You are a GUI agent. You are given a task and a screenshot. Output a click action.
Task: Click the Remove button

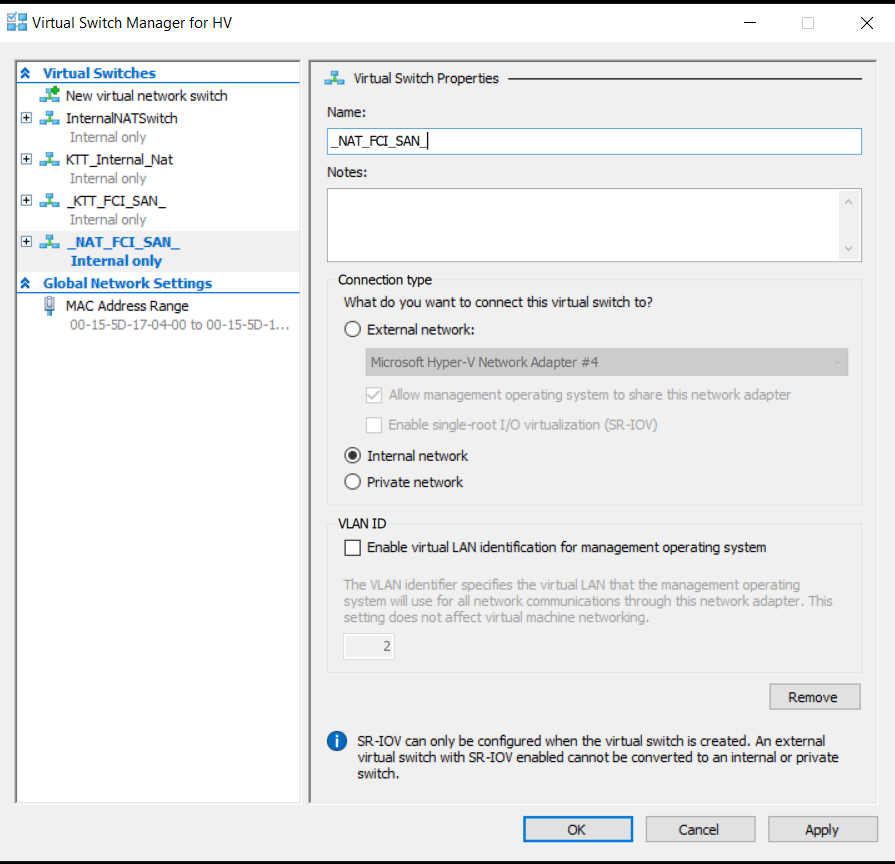point(815,697)
